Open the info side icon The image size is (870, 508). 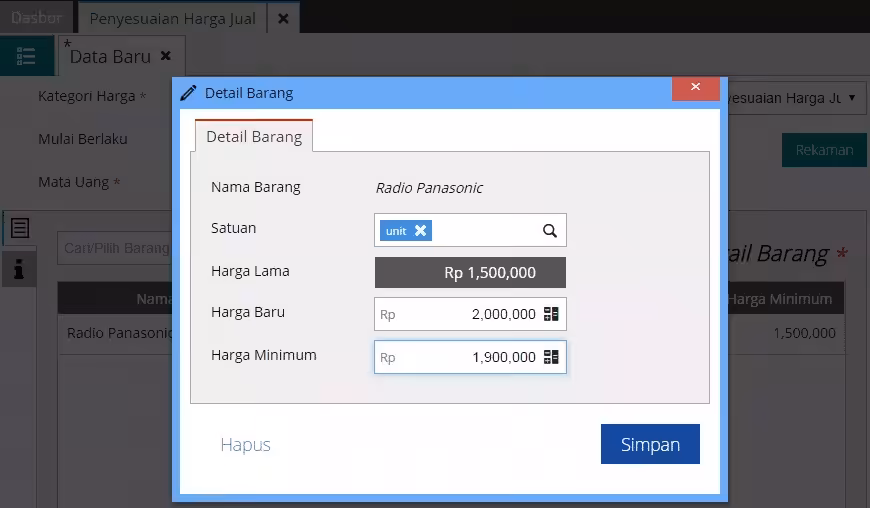[x=19, y=269]
